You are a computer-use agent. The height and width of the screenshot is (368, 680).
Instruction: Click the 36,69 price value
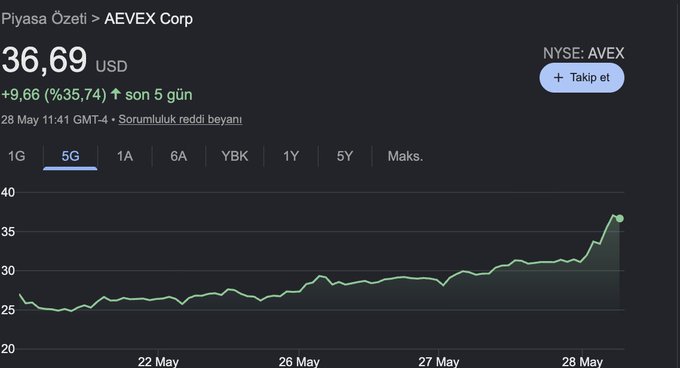pyautogui.click(x=45, y=59)
